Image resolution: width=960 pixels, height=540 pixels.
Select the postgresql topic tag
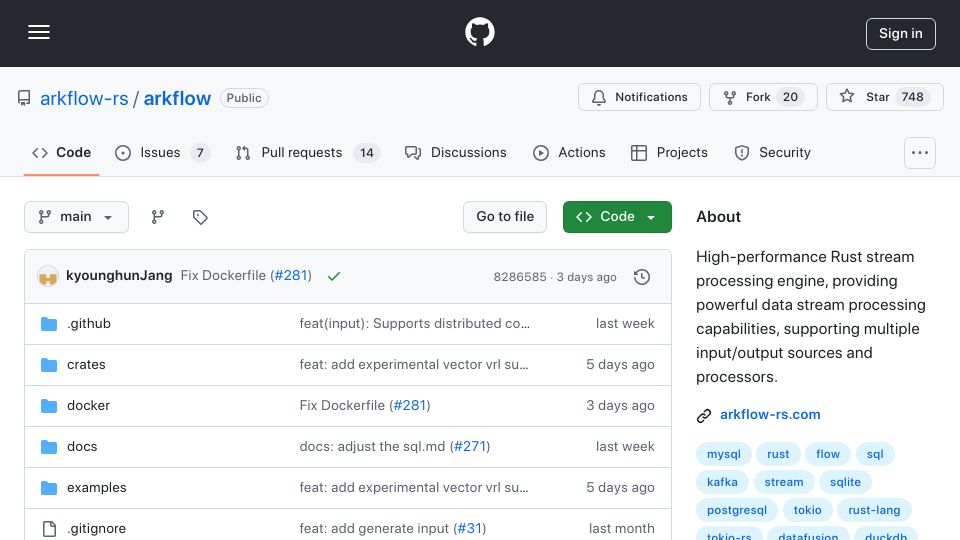737,511
